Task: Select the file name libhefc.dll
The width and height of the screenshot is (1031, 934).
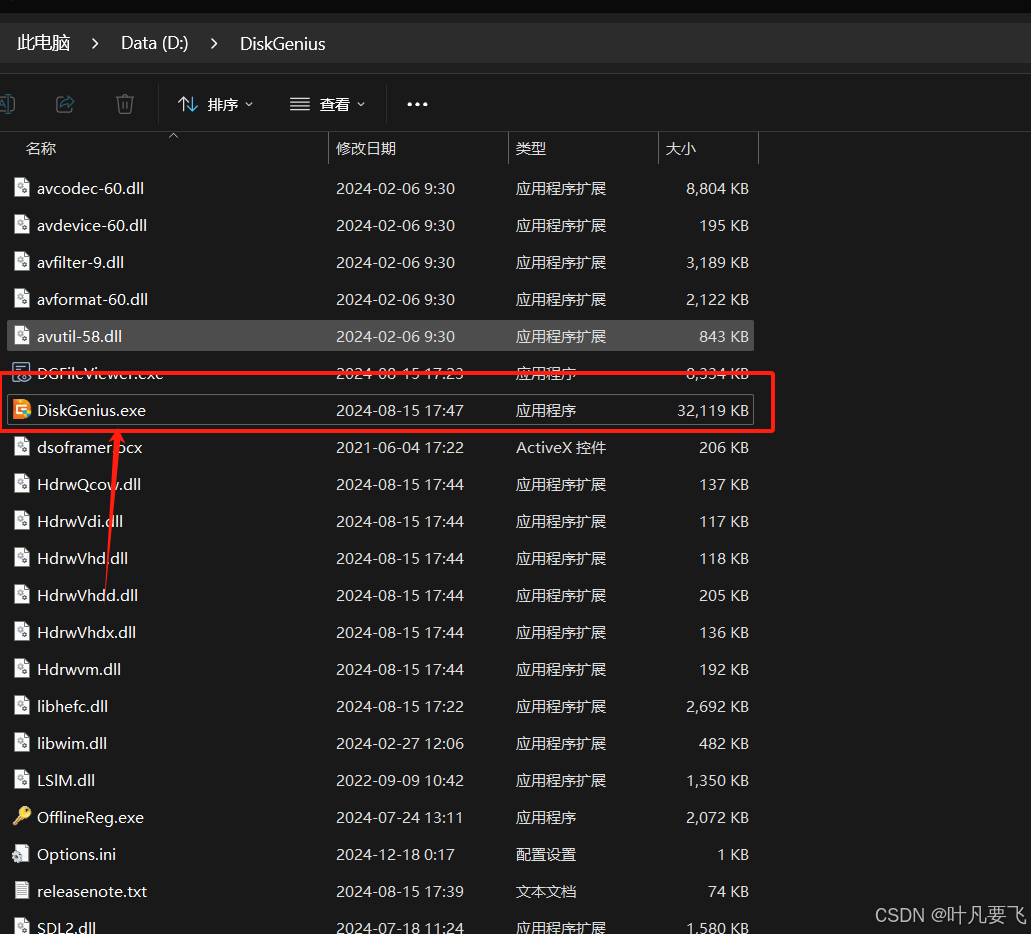Action: [72, 706]
